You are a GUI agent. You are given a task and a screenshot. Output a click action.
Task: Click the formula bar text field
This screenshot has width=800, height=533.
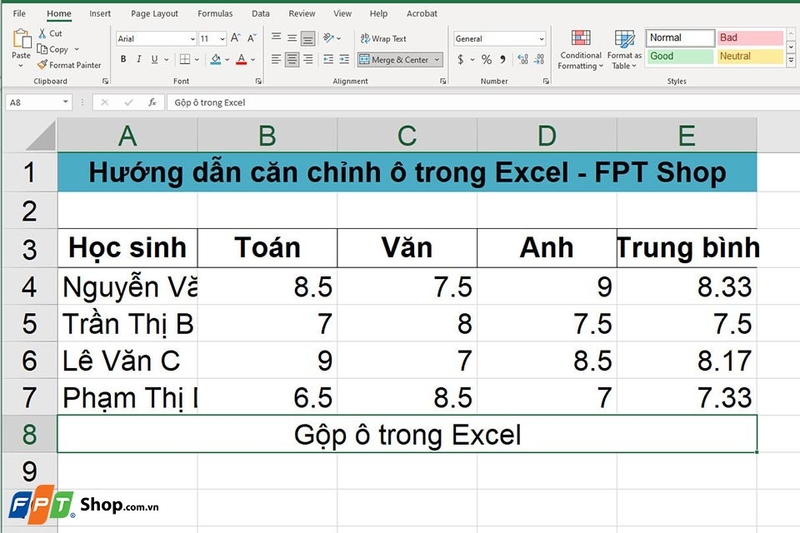click(482, 103)
